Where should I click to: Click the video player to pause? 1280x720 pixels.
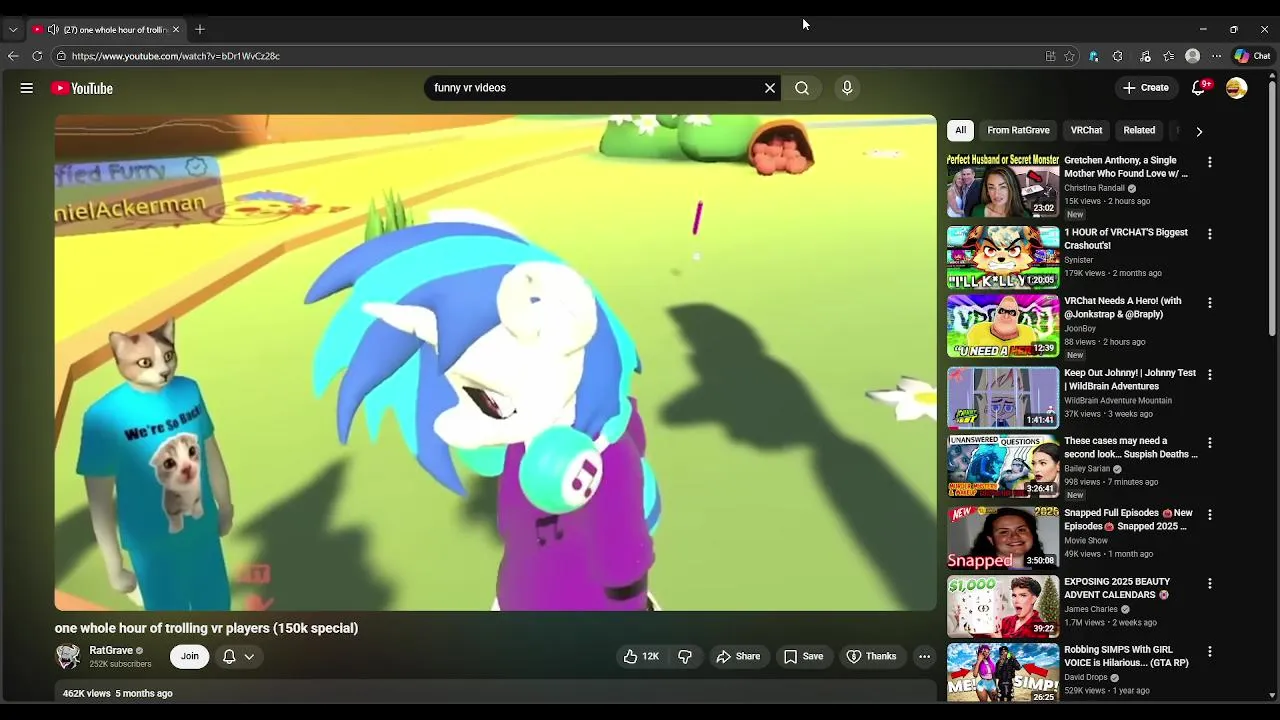(495, 362)
